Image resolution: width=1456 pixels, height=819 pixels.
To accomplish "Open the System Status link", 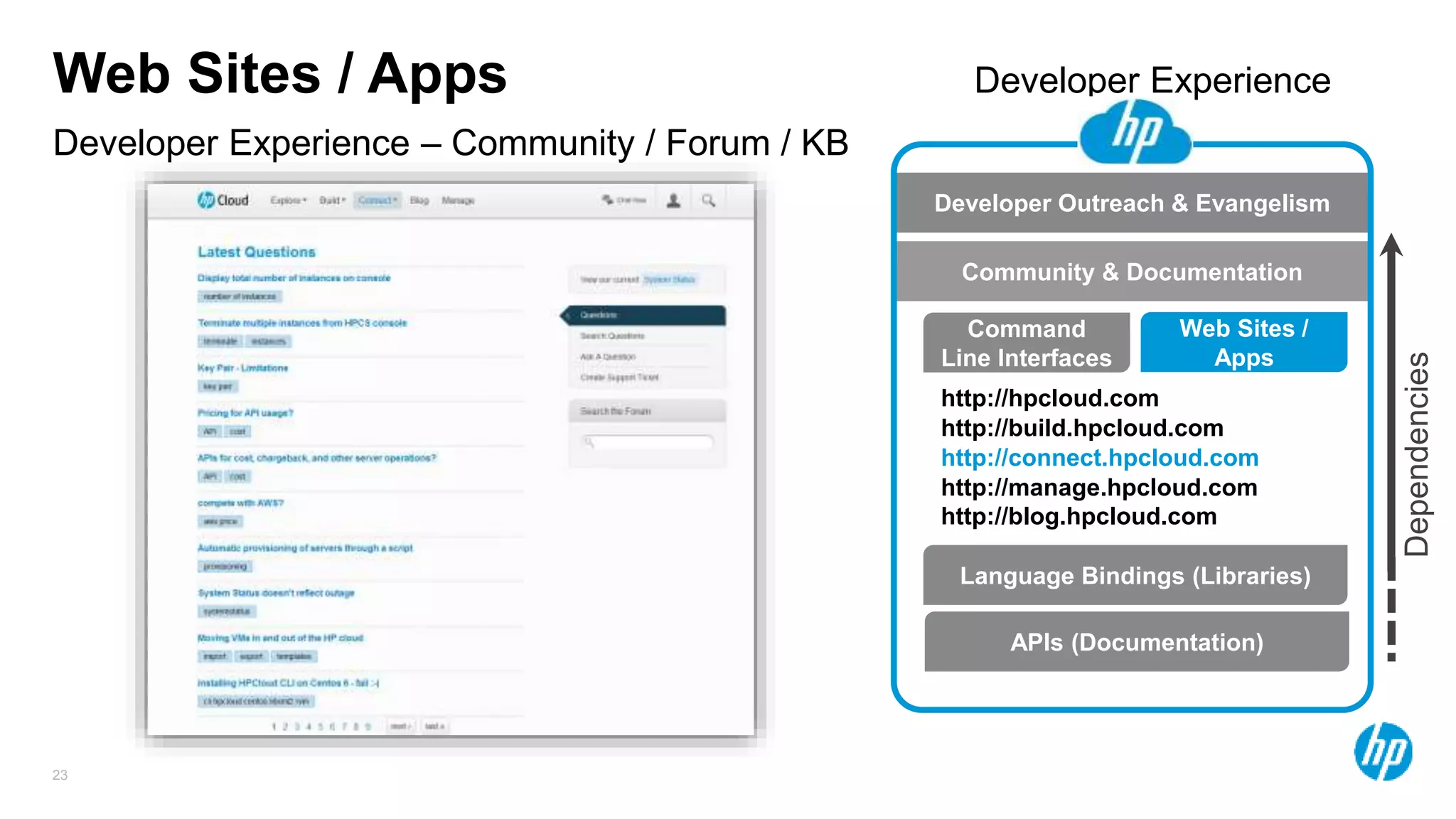I will click(669, 279).
